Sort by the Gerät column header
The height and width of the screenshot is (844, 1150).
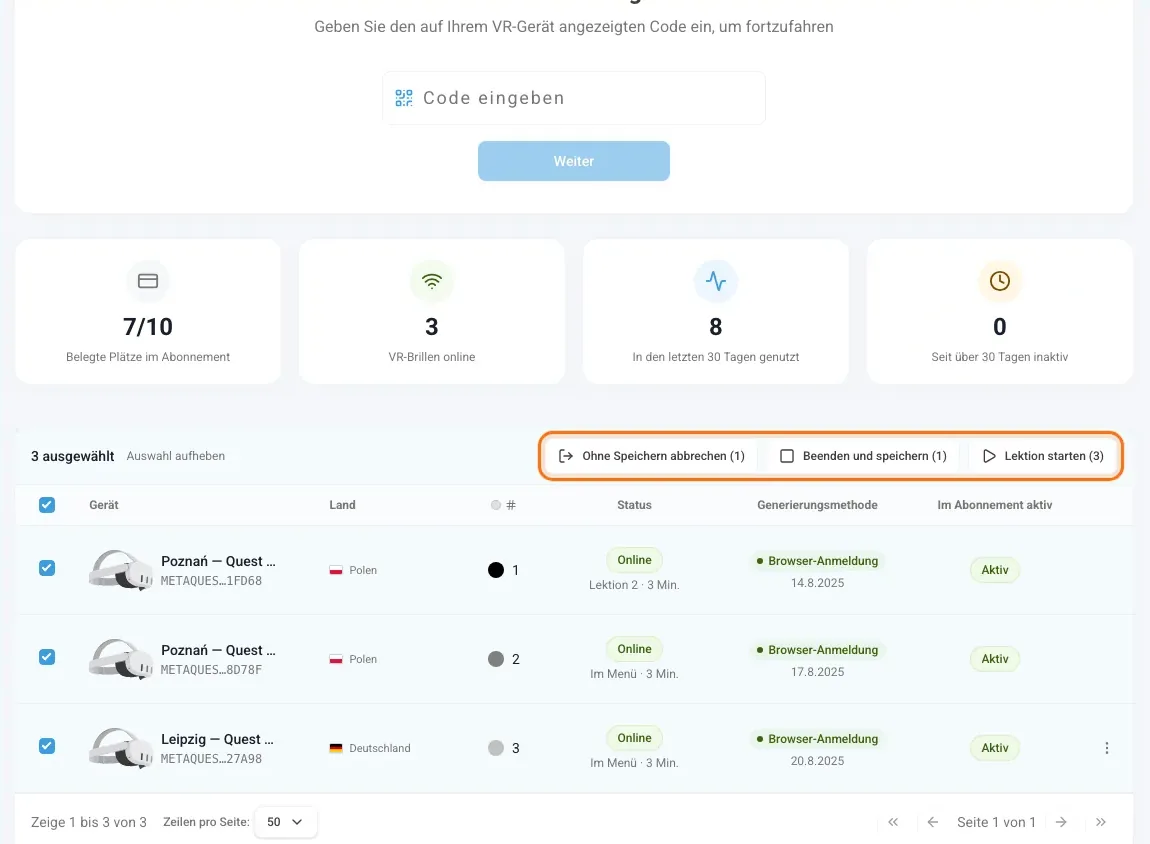point(104,504)
